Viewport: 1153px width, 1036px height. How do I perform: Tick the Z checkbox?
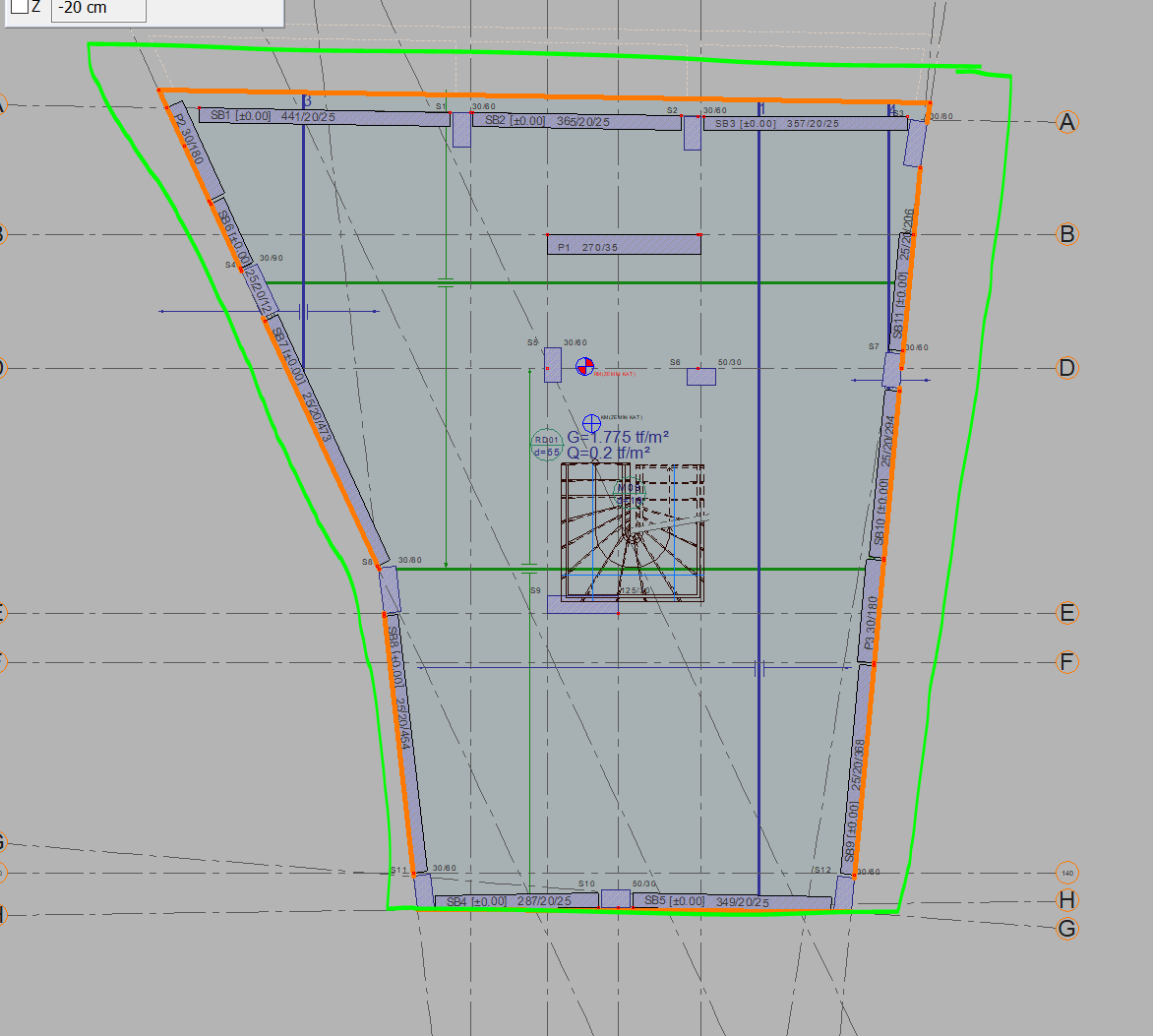click(x=19, y=7)
